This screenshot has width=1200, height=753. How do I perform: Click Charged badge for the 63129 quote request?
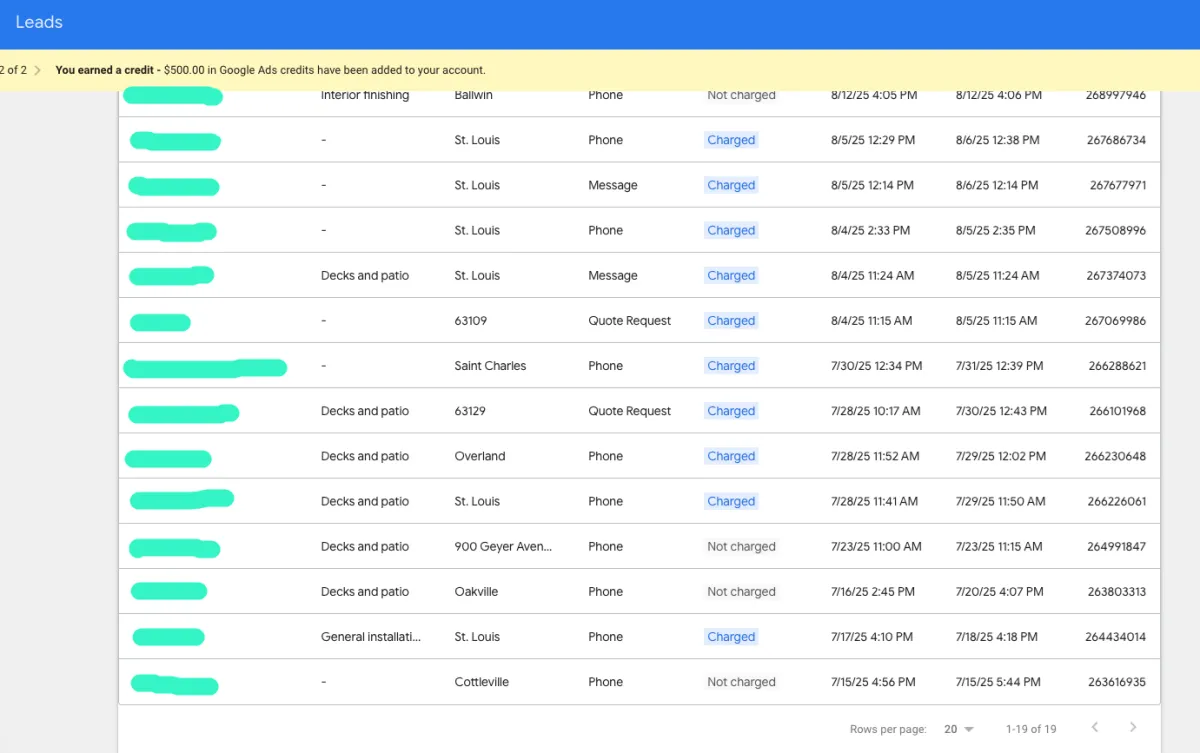point(731,411)
